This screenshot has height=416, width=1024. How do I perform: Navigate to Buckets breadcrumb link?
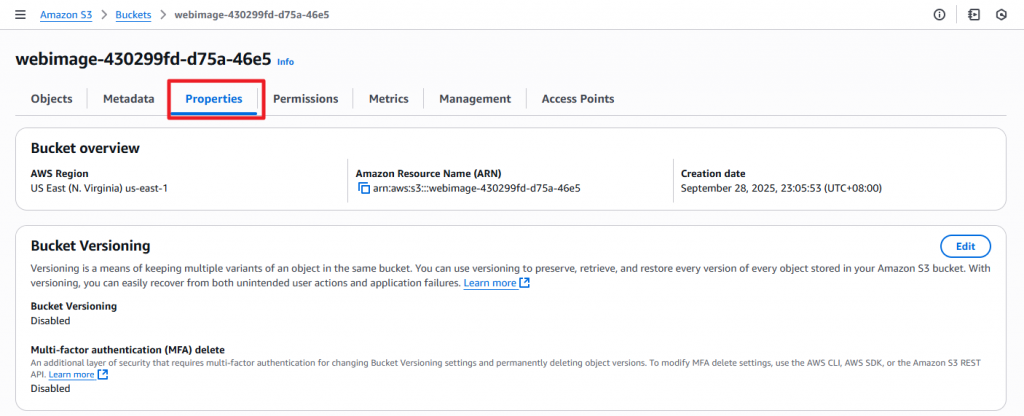coord(135,15)
